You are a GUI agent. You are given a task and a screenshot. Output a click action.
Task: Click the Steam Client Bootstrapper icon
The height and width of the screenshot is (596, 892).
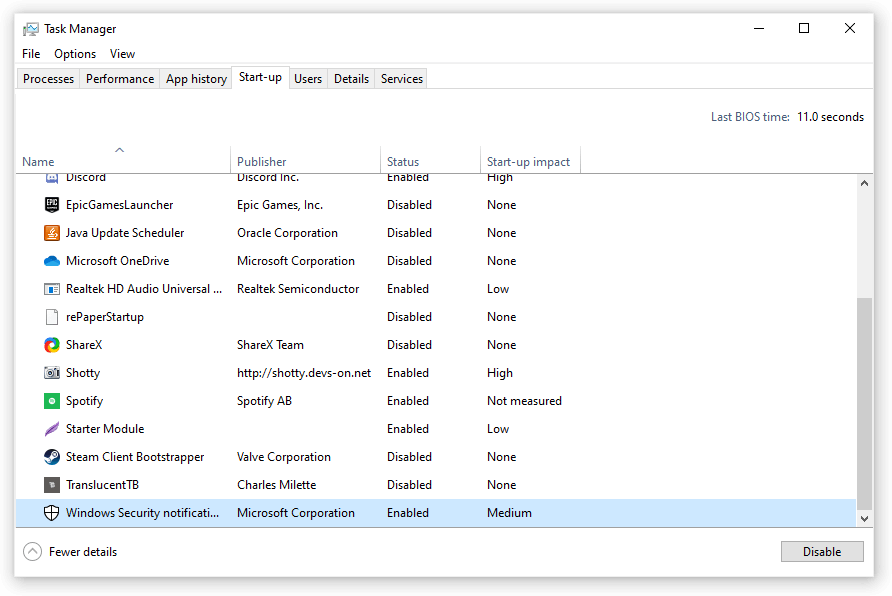(52, 457)
